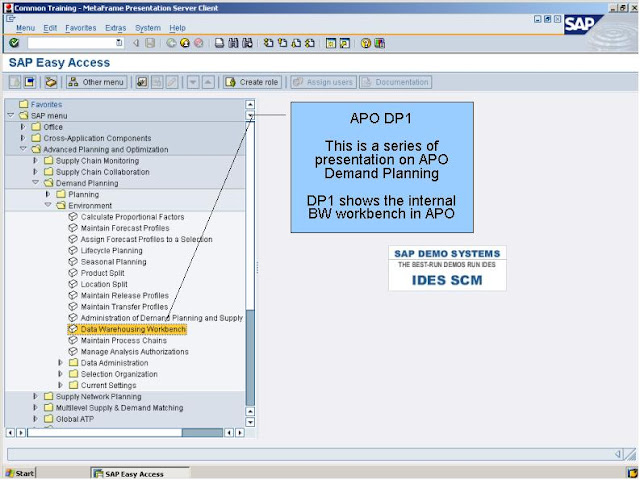Collapse the SAP menu tree node
Screen dimensions: 640x480
(x=11, y=116)
